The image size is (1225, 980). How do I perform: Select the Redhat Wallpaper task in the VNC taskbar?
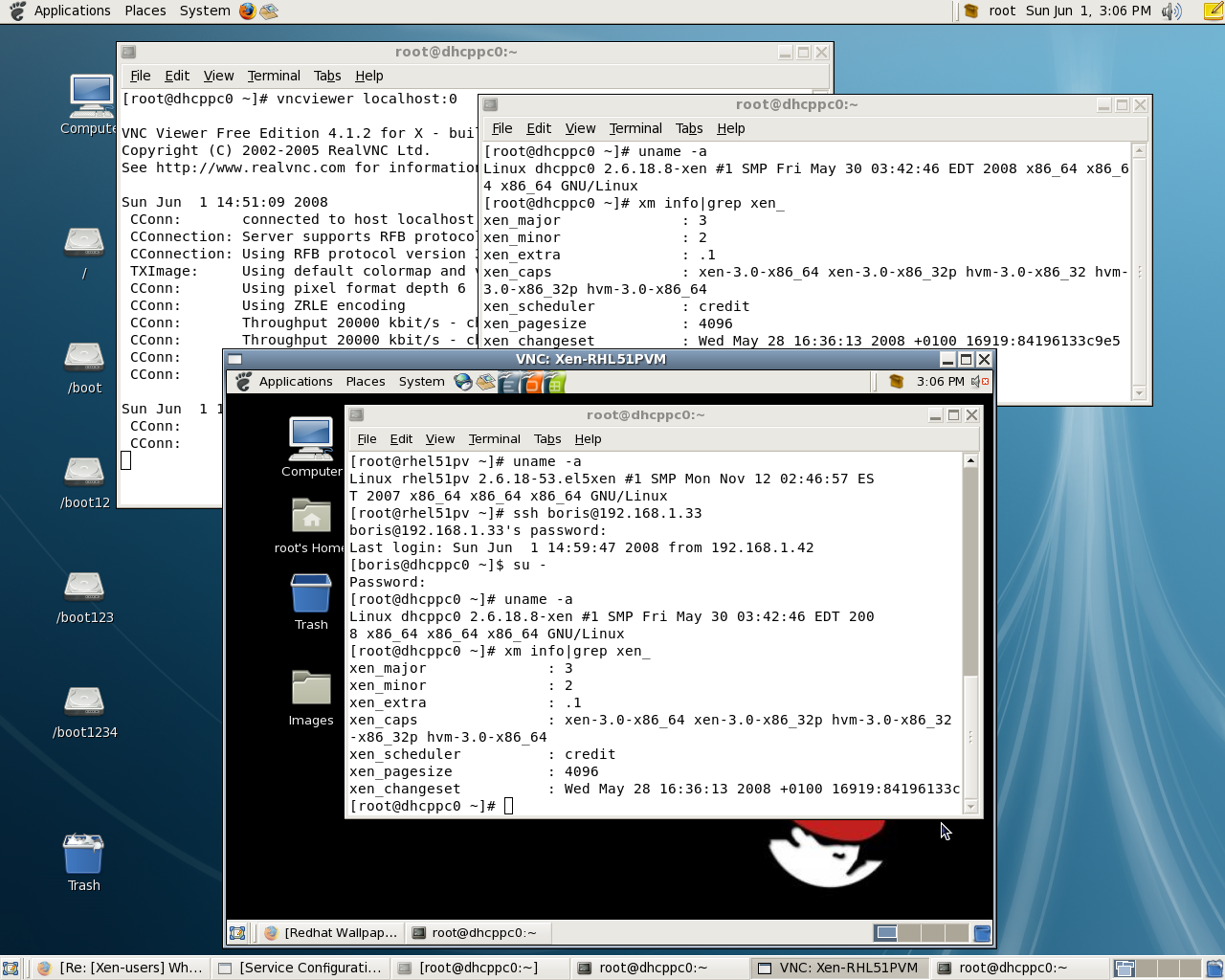point(331,932)
